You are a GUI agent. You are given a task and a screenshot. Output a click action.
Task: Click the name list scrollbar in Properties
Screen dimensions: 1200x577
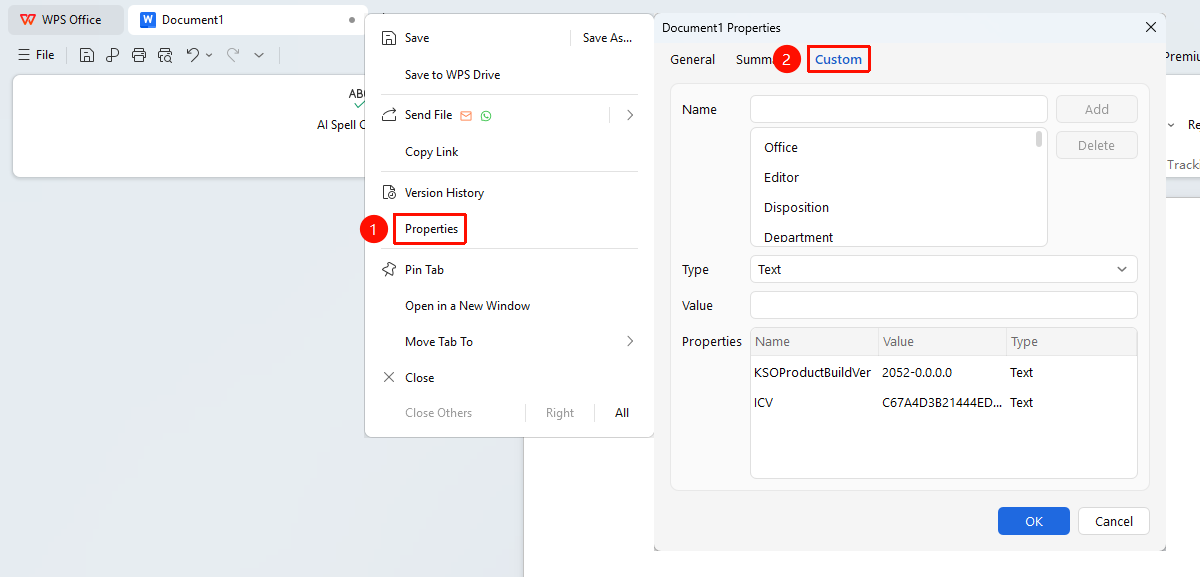point(1040,140)
